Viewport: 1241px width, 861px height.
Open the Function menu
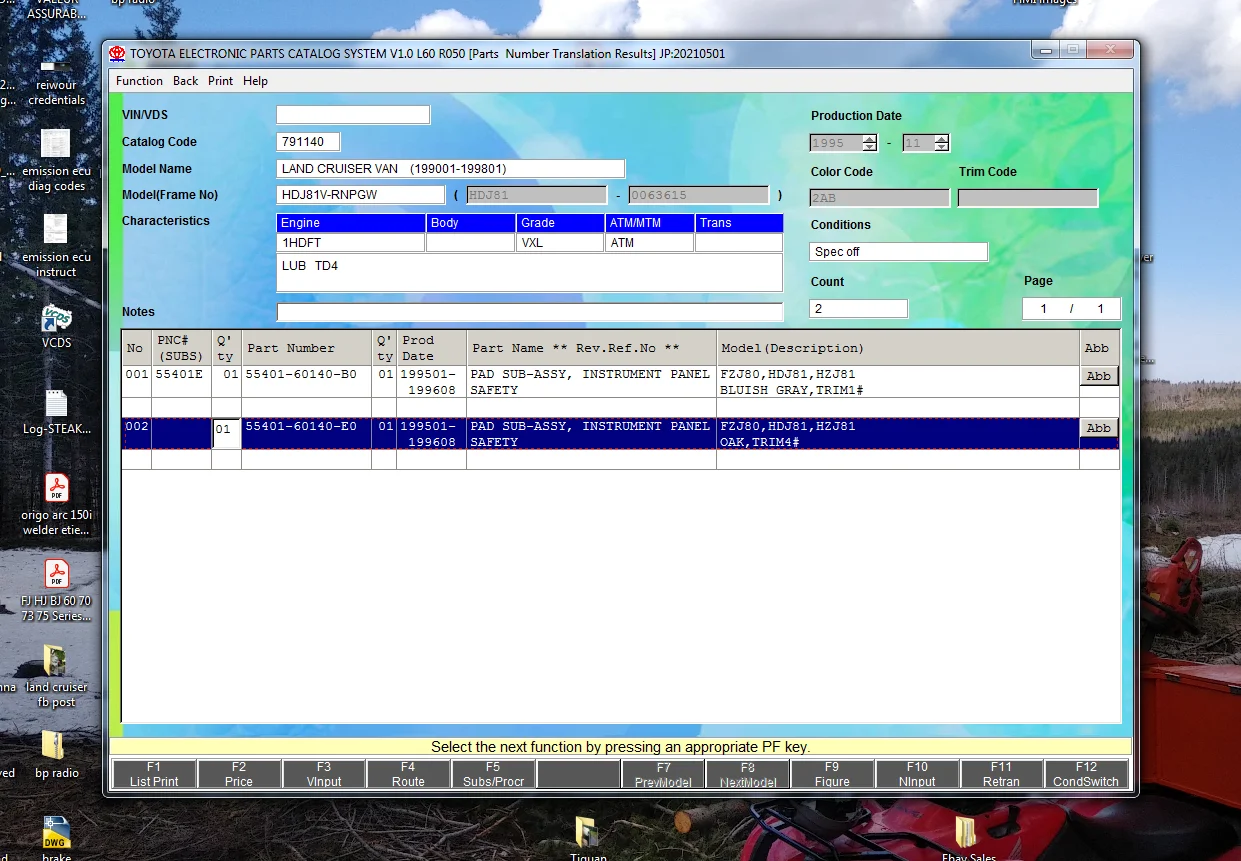[139, 81]
